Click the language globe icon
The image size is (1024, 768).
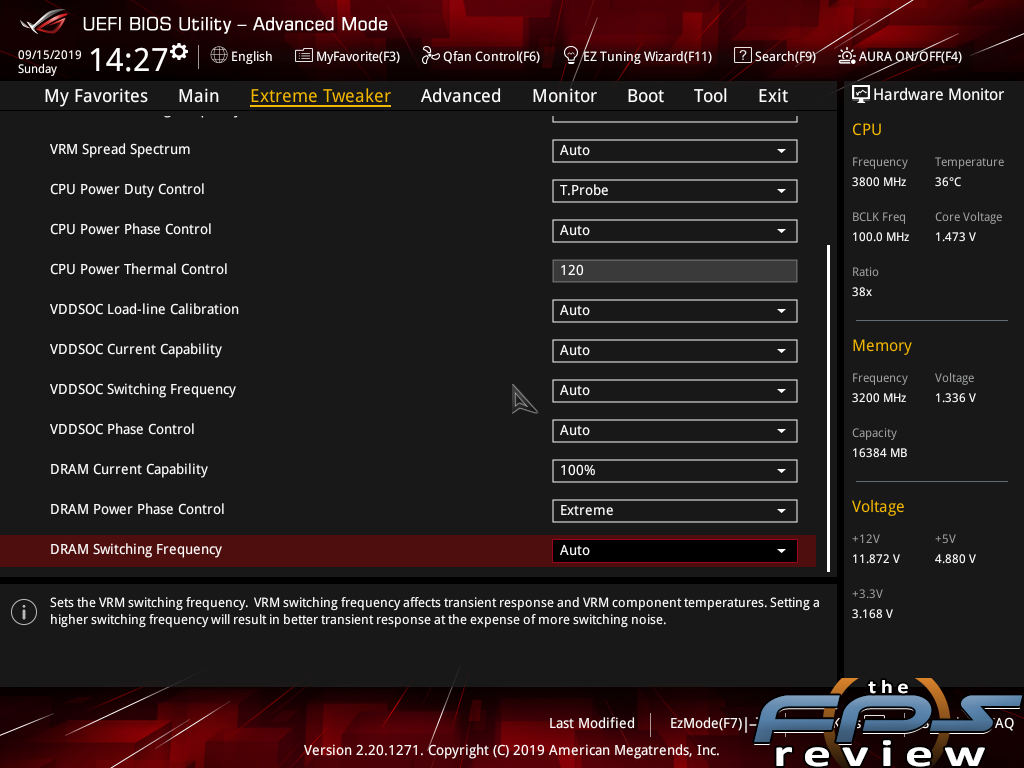tap(219, 56)
